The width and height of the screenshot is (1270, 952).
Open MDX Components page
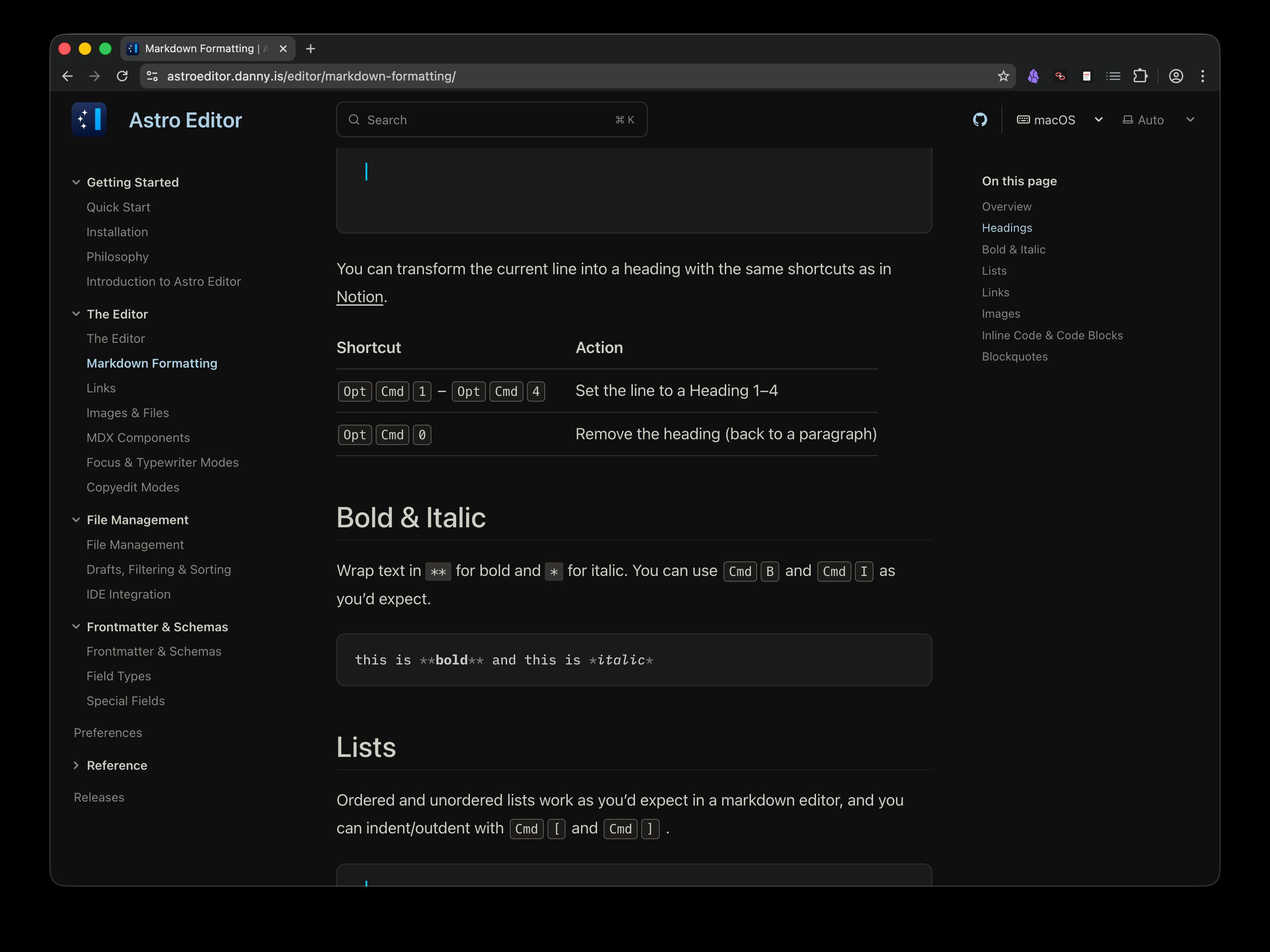(x=138, y=437)
